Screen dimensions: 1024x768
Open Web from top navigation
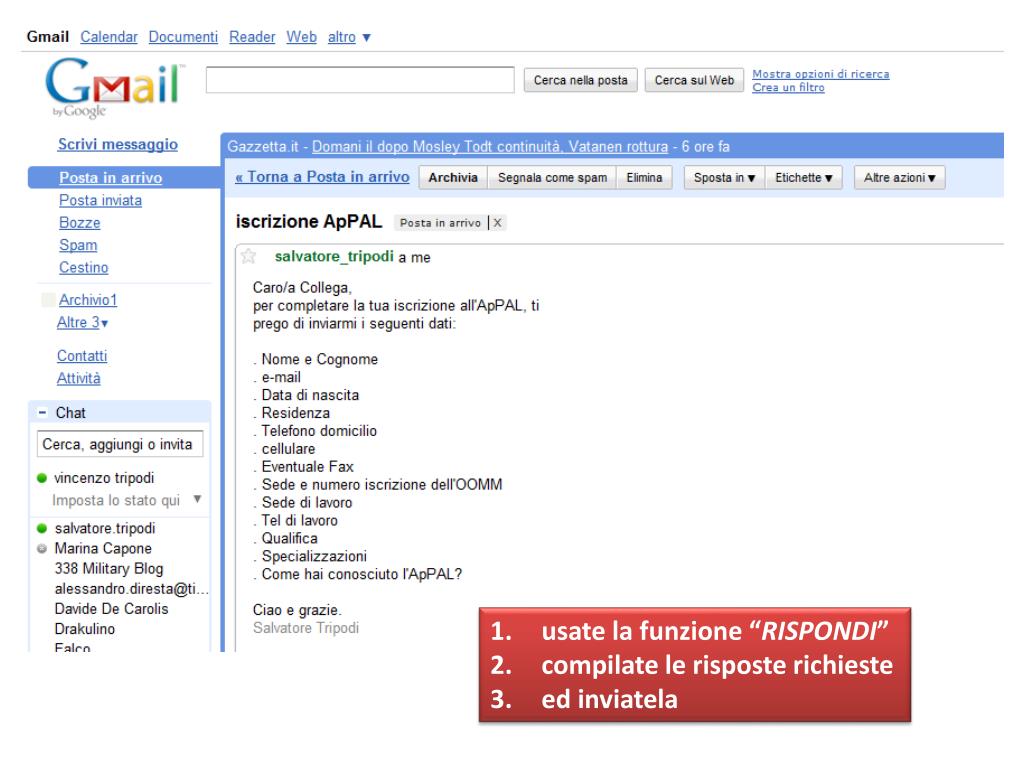pyautogui.click(x=301, y=37)
